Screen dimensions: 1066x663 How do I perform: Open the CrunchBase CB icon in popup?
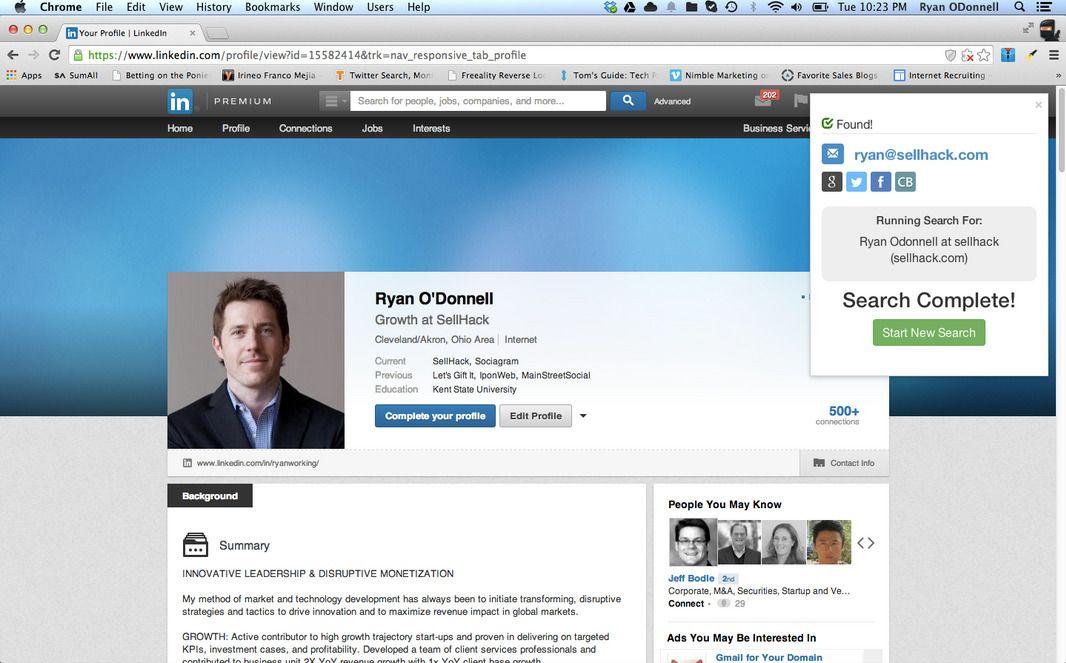[905, 182]
